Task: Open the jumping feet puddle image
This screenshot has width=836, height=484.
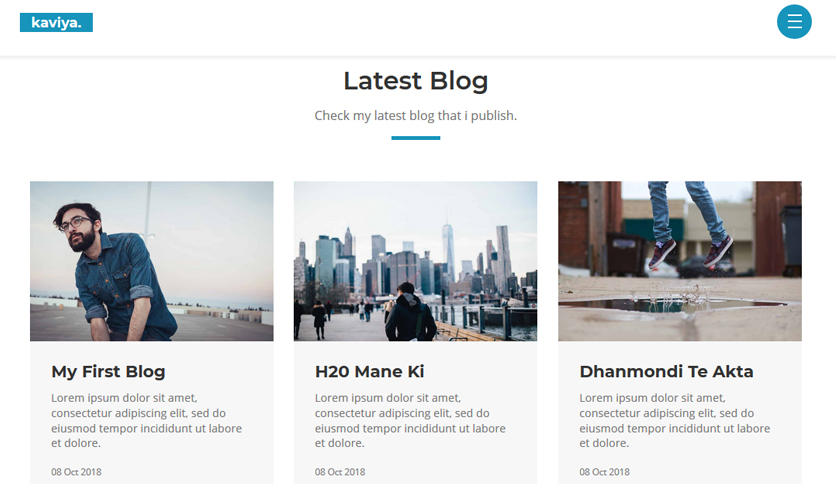Action: pyautogui.click(x=680, y=261)
